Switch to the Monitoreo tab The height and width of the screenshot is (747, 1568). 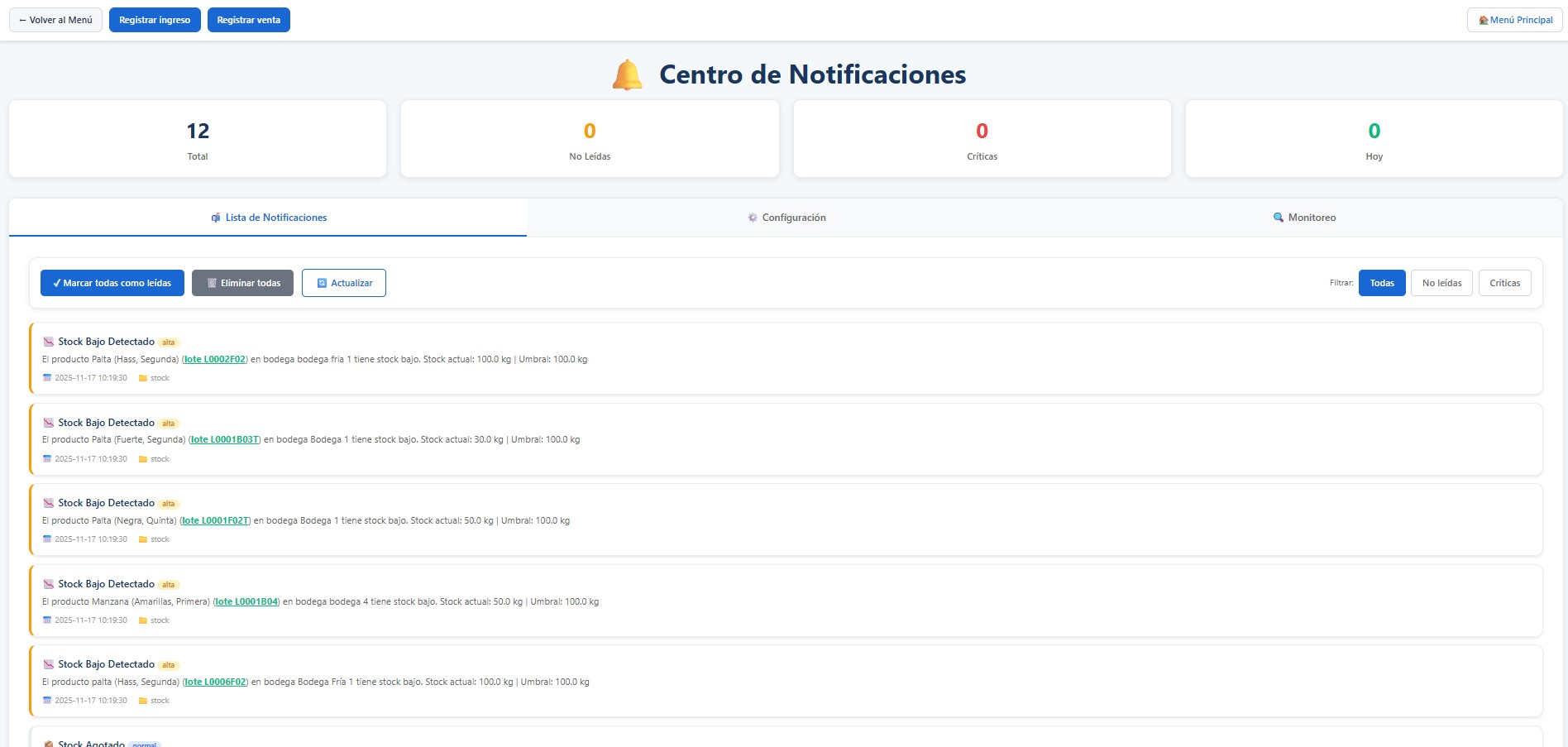click(1304, 218)
